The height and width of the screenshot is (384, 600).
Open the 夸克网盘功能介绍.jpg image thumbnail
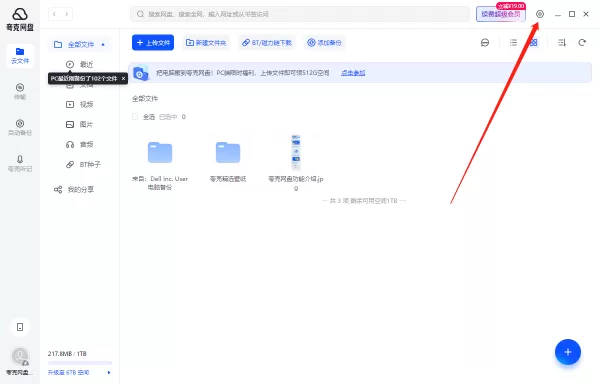296,152
